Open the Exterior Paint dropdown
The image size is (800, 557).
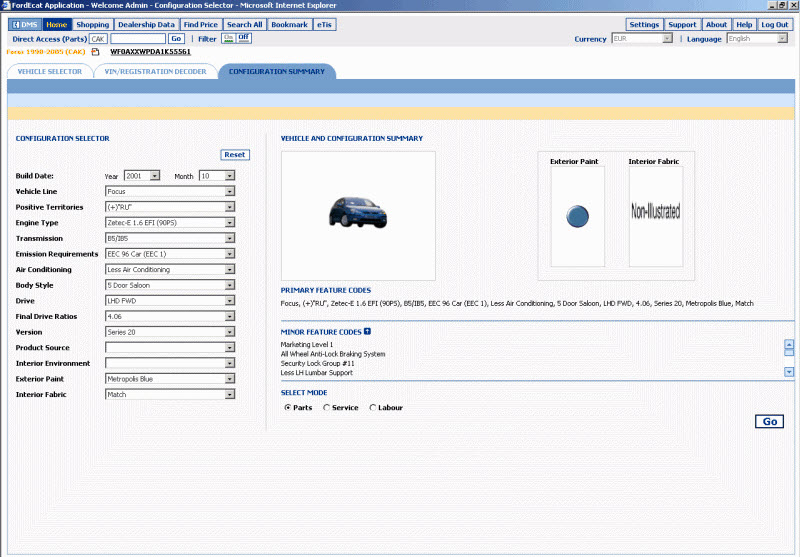coord(230,379)
